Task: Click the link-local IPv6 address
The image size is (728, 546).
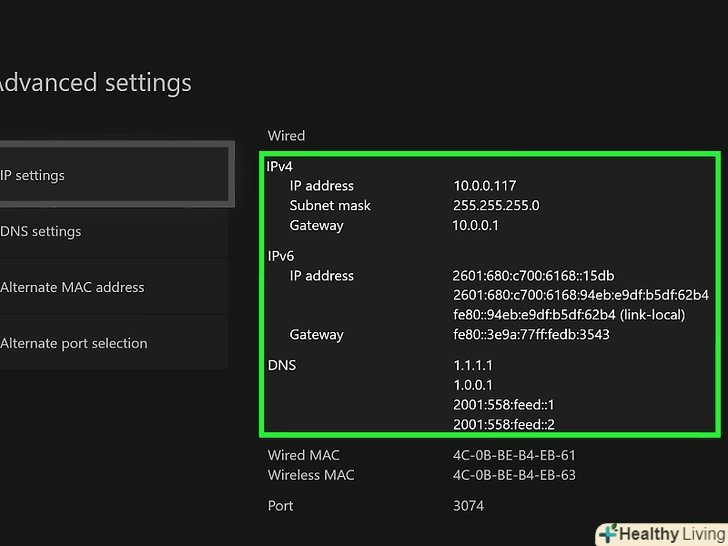Action: pos(568,315)
